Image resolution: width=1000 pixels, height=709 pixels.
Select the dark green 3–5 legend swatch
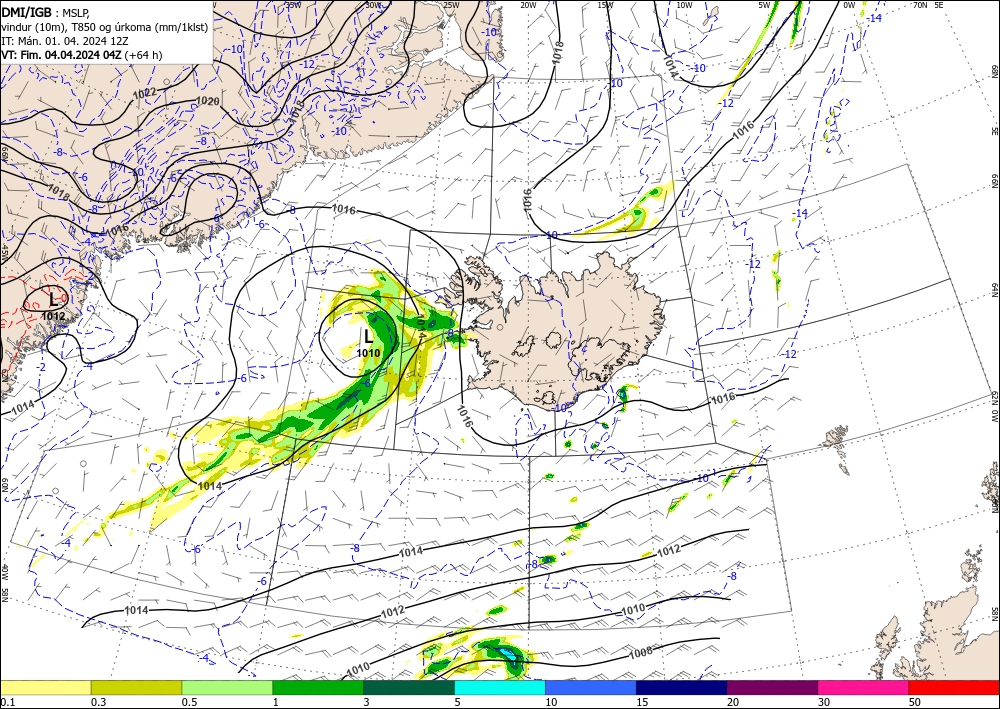click(x=409, y=687)
